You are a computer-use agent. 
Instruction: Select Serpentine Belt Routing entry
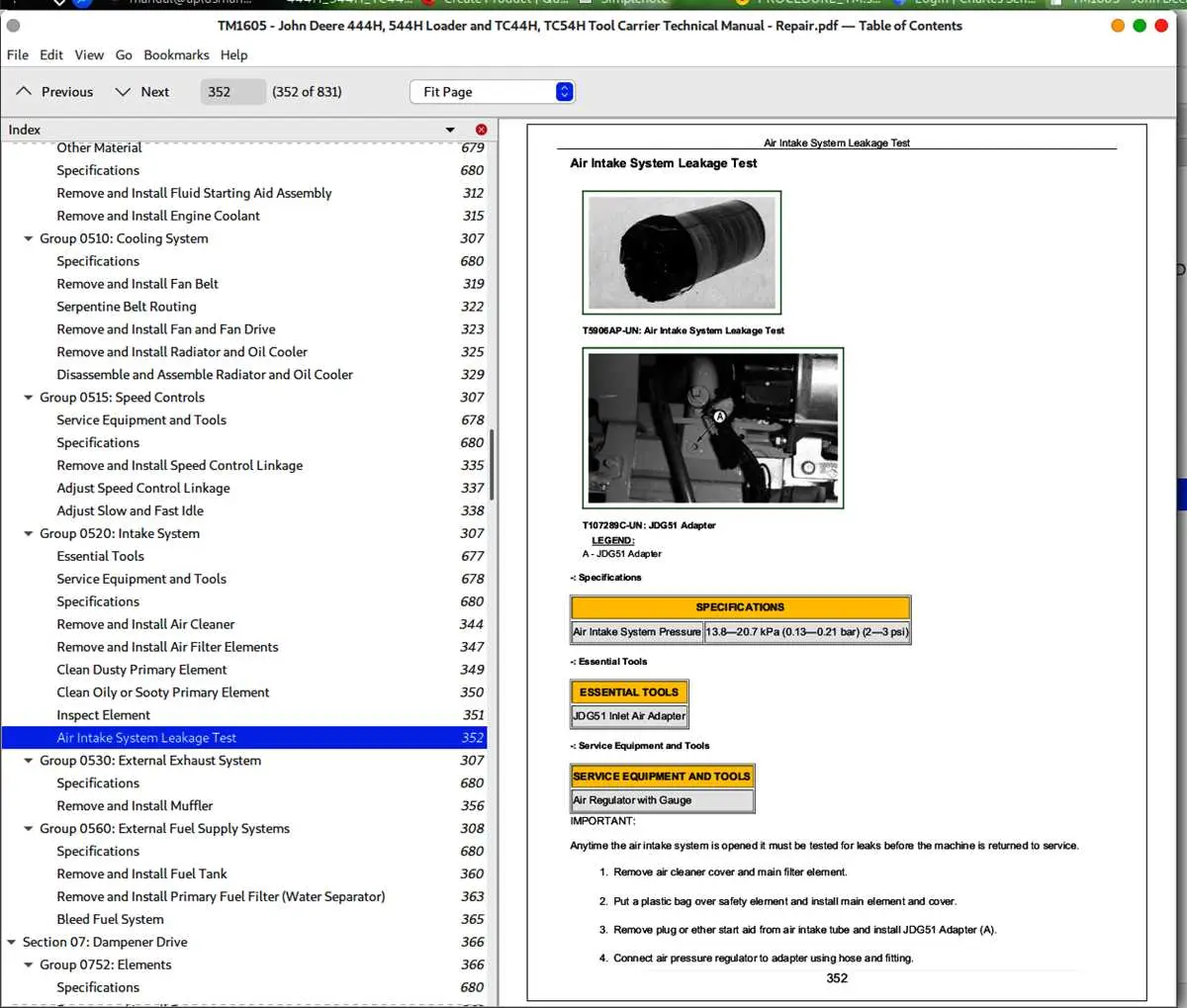pyautogui.click(x=126, y=307)
